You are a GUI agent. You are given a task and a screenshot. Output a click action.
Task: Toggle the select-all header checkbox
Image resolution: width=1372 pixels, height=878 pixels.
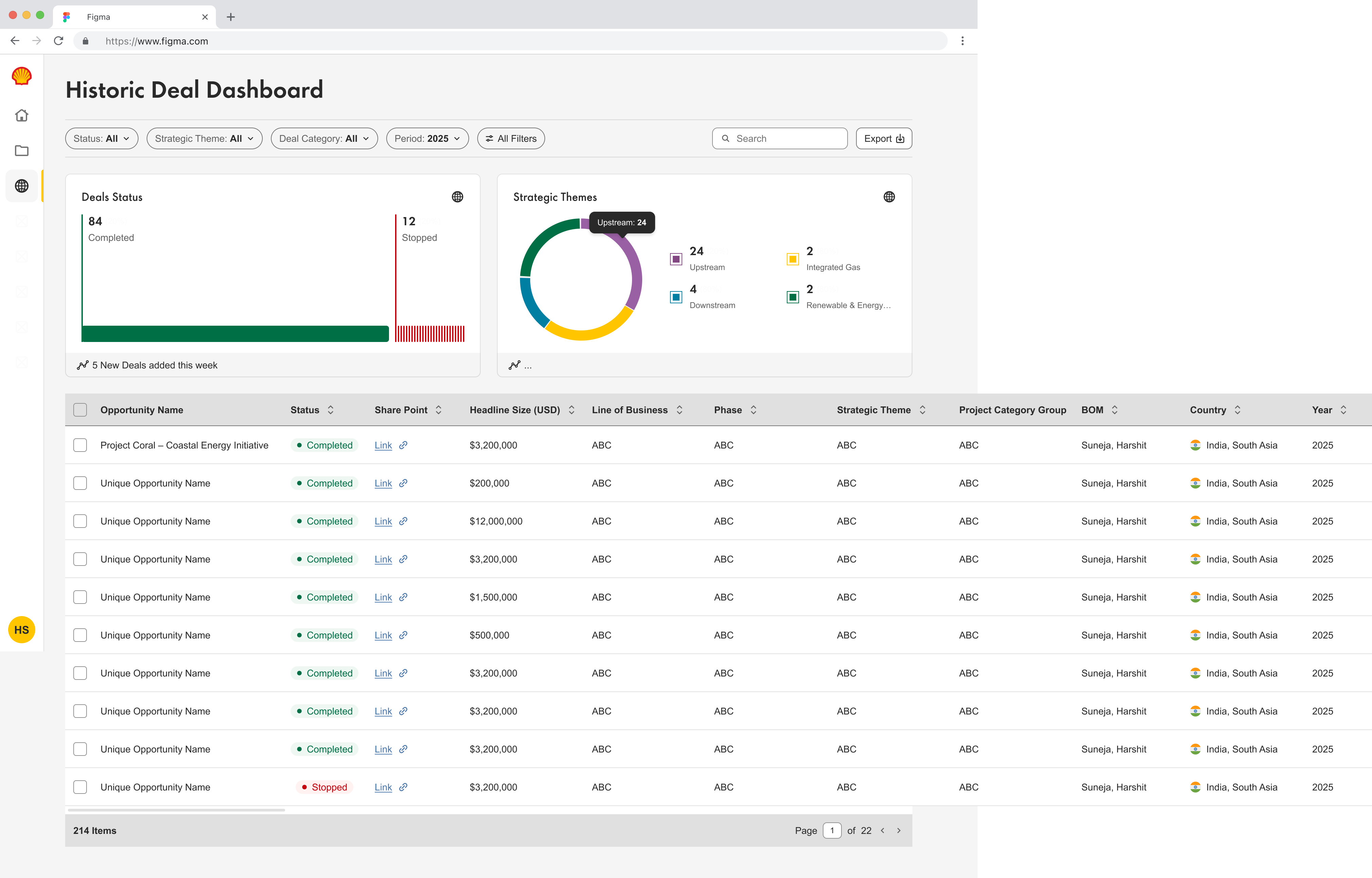80,410
